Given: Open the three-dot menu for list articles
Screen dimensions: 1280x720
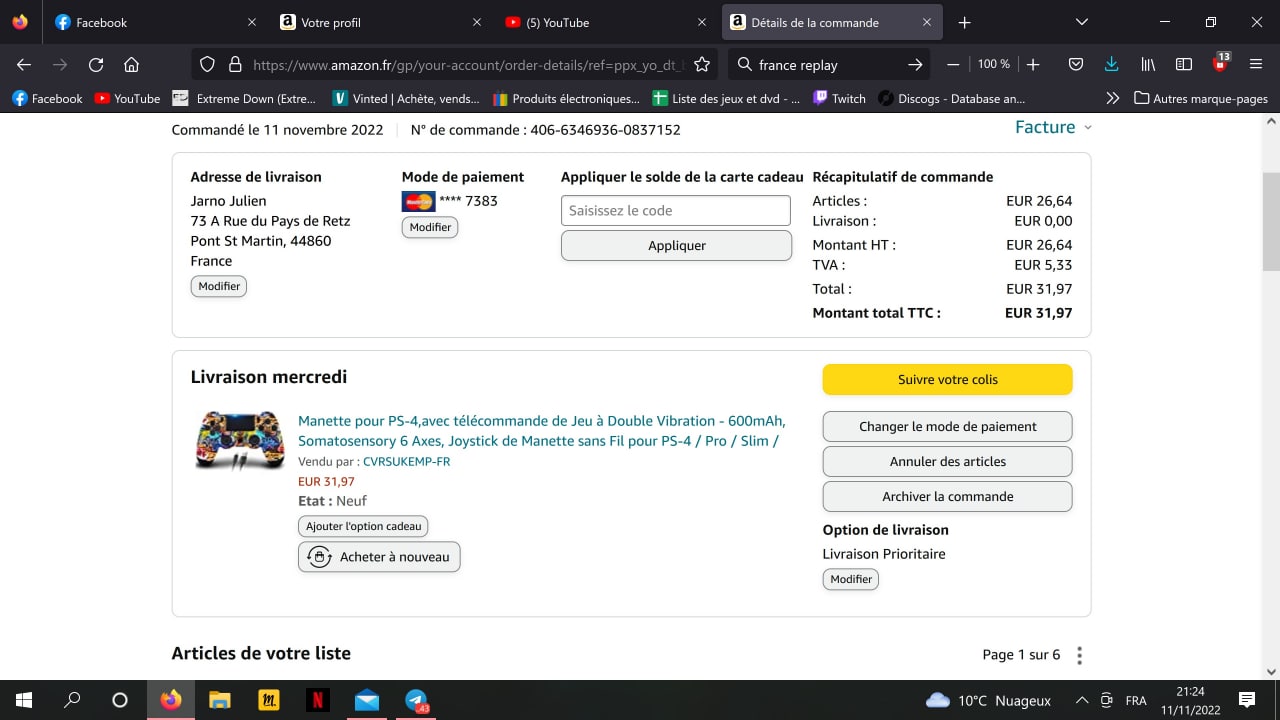Looking at the screenshot, I should (1079, 655).
